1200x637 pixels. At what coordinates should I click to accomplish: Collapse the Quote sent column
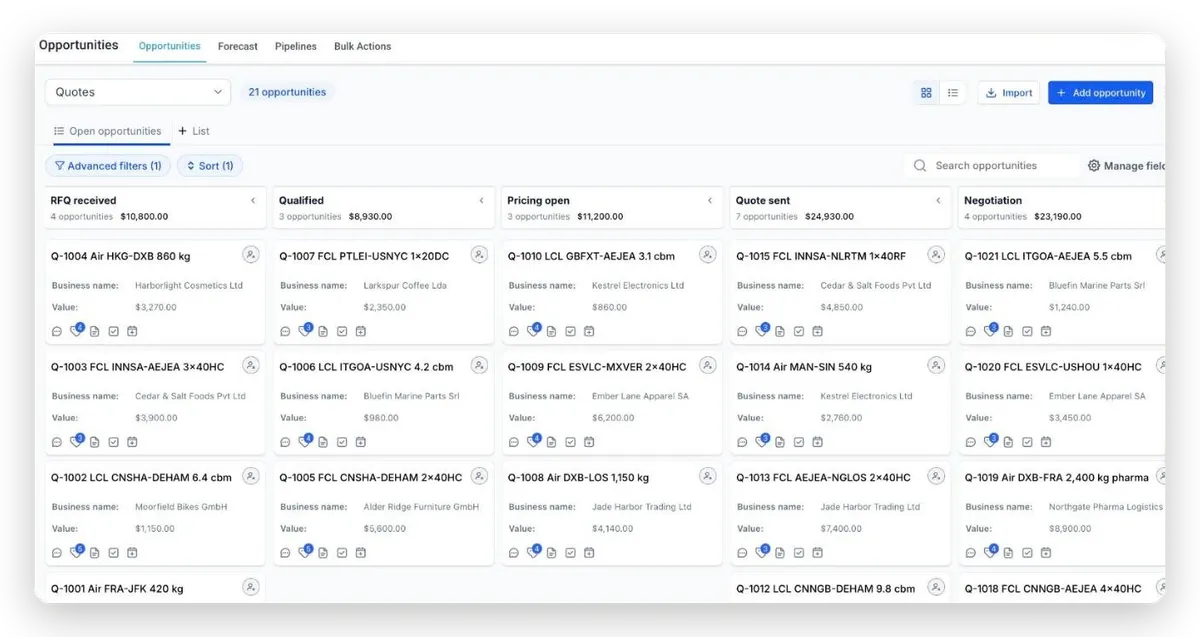pos(938,201)
